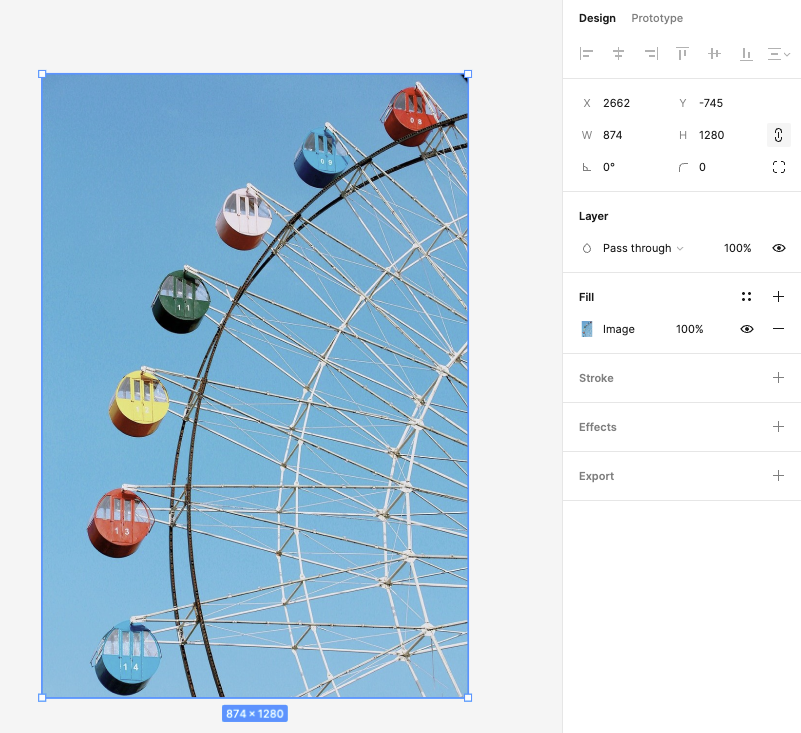Screen dimensions: 801x733
Task: Toggle layer visibility eye icon
Action: pyautogui.click(x=779, y=248)
